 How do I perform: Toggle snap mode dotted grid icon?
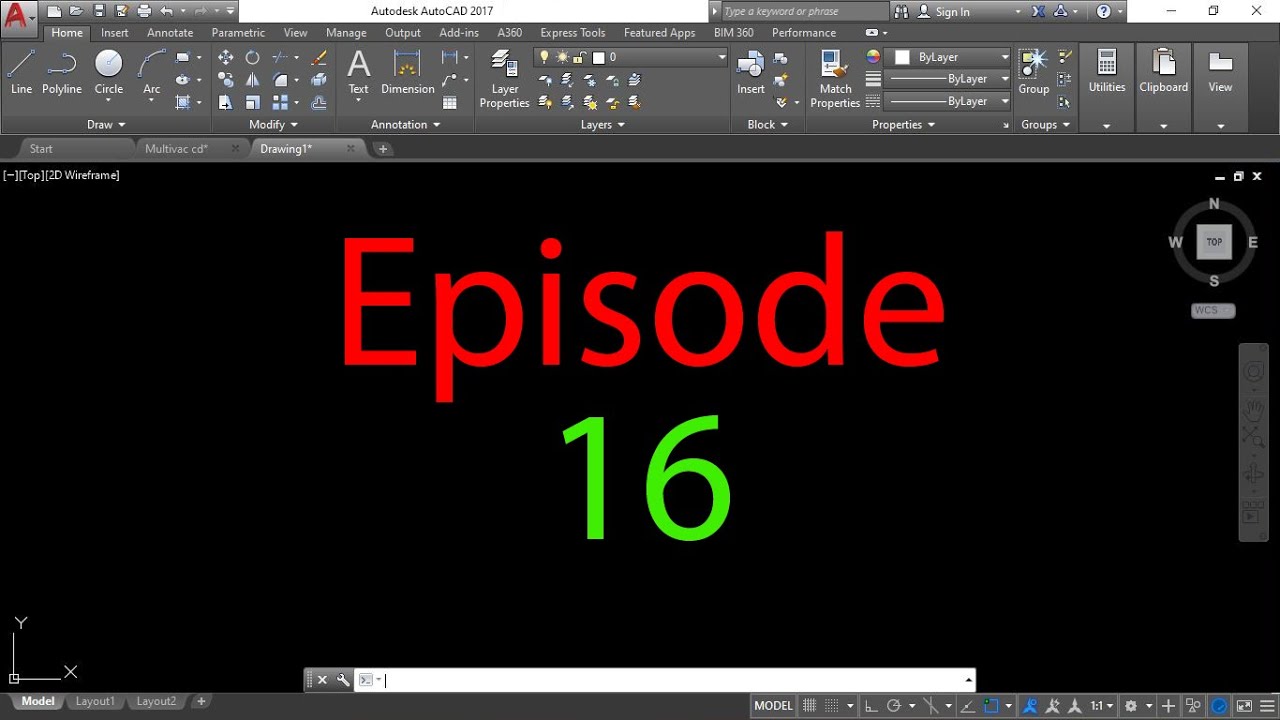click(x=832, y=706)
